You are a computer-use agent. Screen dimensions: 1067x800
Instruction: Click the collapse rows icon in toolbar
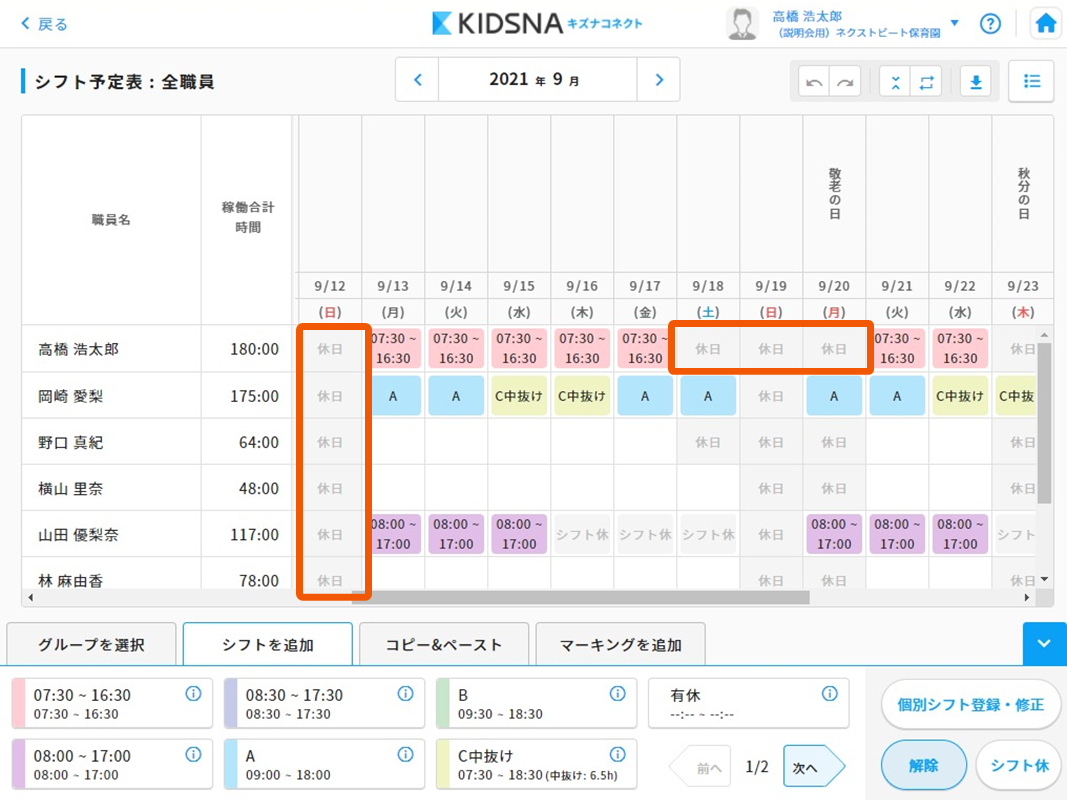pyautogui.click(x=895, y=82)
